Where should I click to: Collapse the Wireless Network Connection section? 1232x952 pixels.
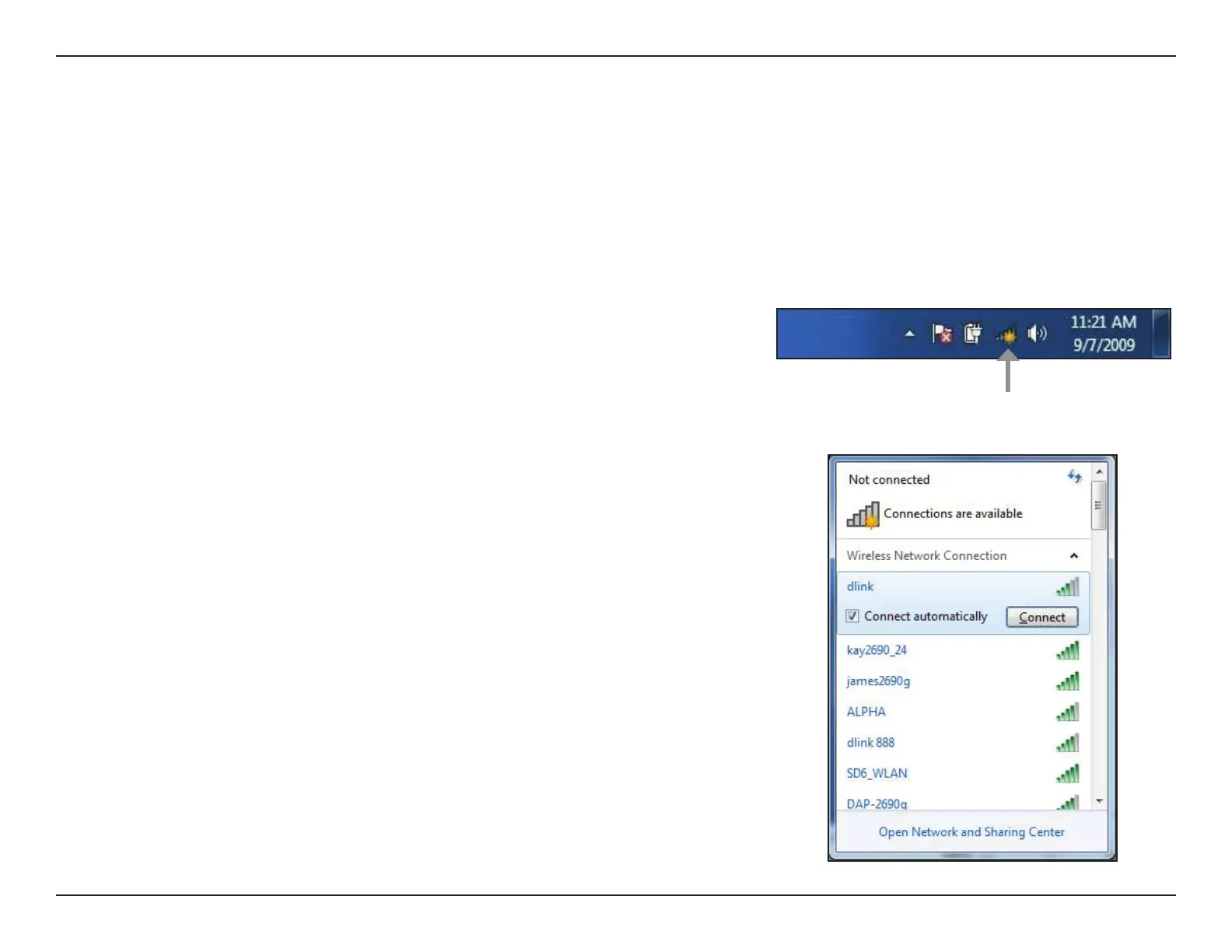pos(1073,555)
